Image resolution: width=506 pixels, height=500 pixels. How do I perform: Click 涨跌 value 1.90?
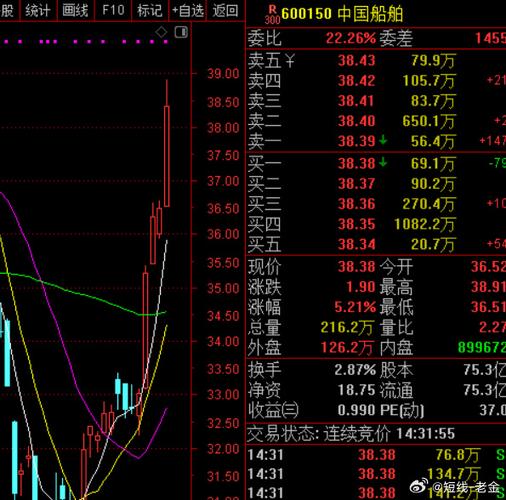point(361,287)
